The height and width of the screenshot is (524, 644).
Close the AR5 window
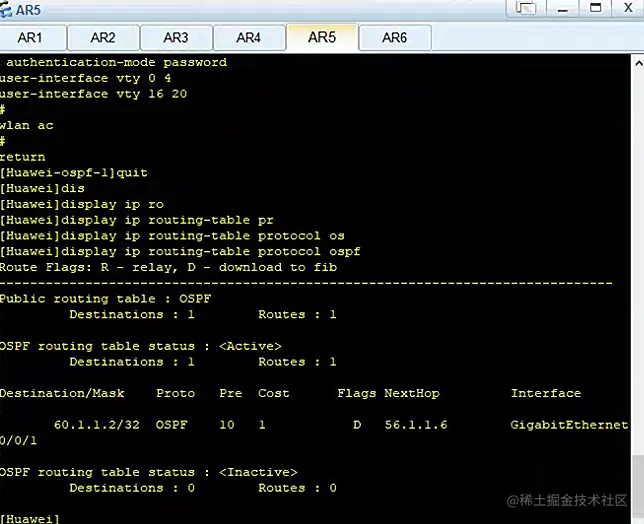628,8
